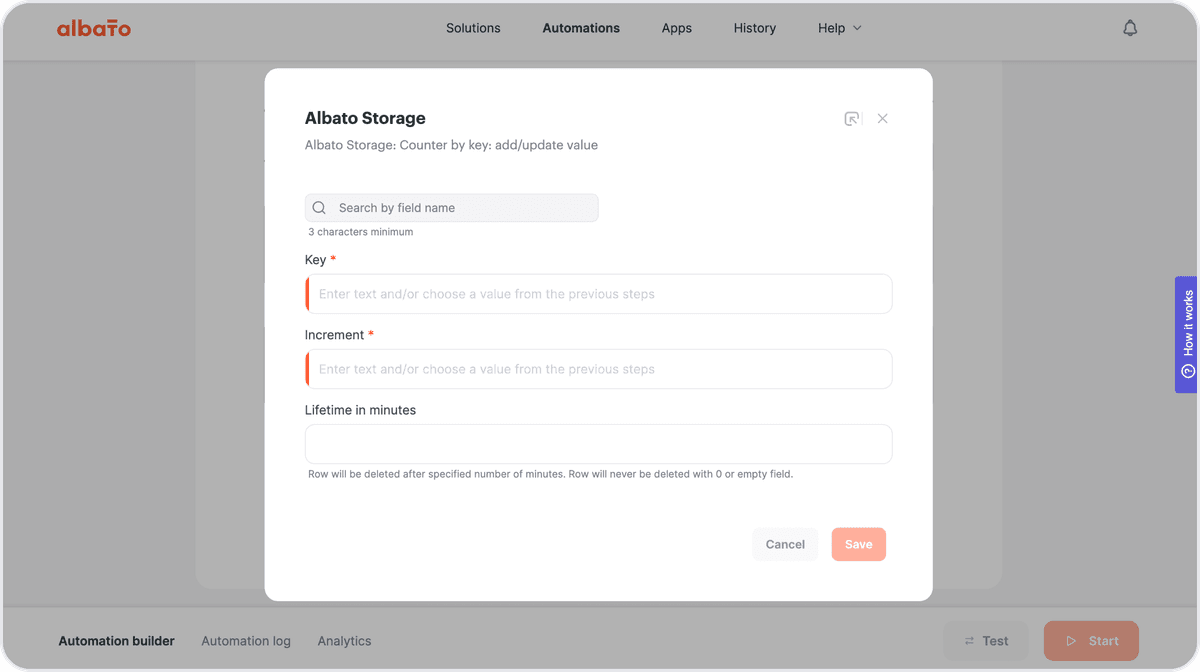Expand the Albato Storage dialog to full view
1200x672 pixels.
(852, 118)
